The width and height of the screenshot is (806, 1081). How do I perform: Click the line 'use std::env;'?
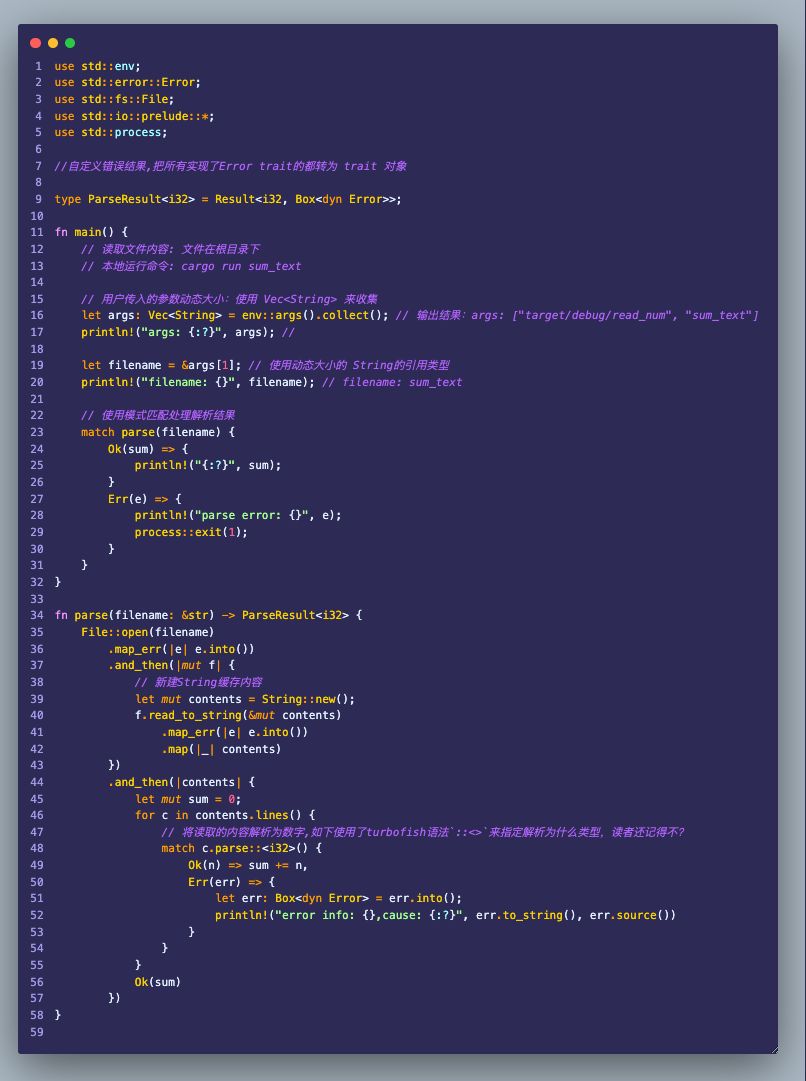(x=97, y=66)
